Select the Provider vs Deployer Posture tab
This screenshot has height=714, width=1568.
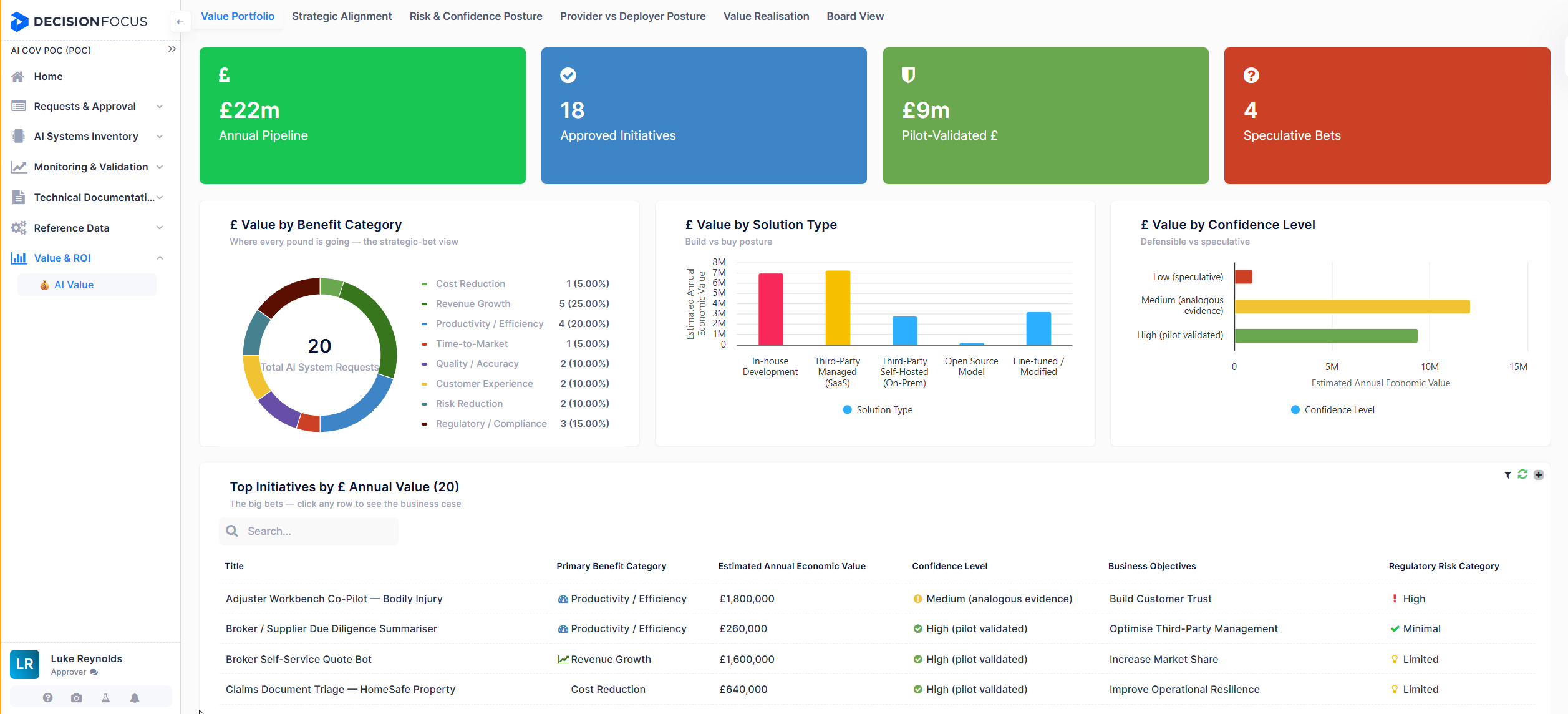click(x=632, y=16)
